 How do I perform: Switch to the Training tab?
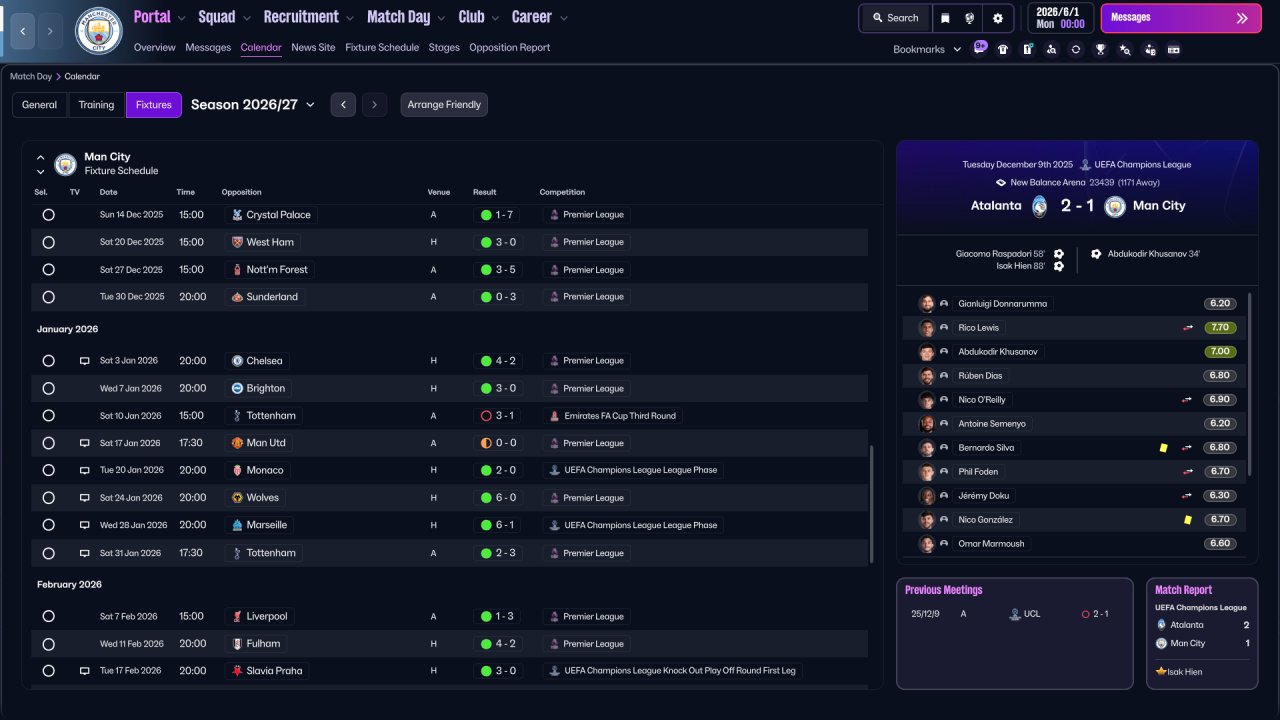pyautogui.click(x=97, y=105)
